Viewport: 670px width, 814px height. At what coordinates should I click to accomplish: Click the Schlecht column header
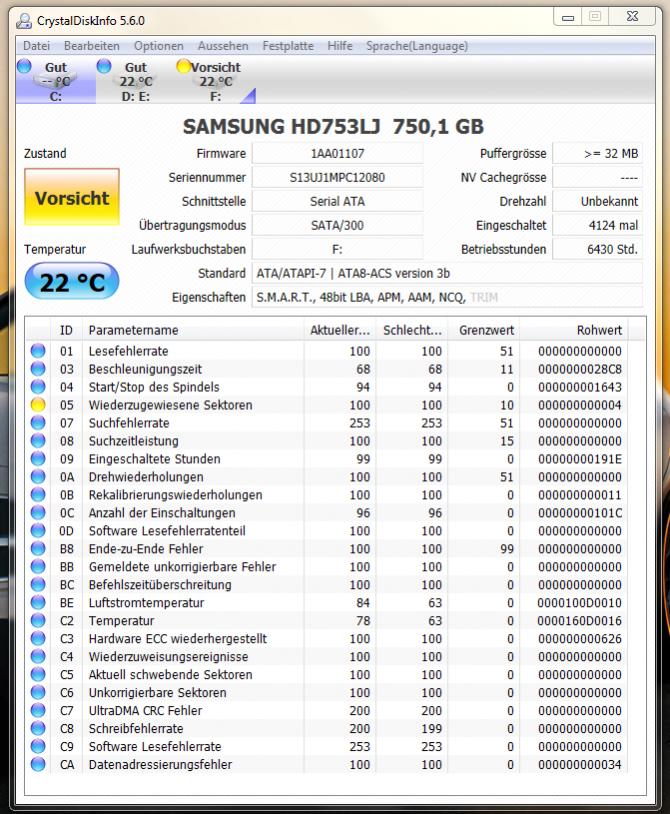point(412,330)
